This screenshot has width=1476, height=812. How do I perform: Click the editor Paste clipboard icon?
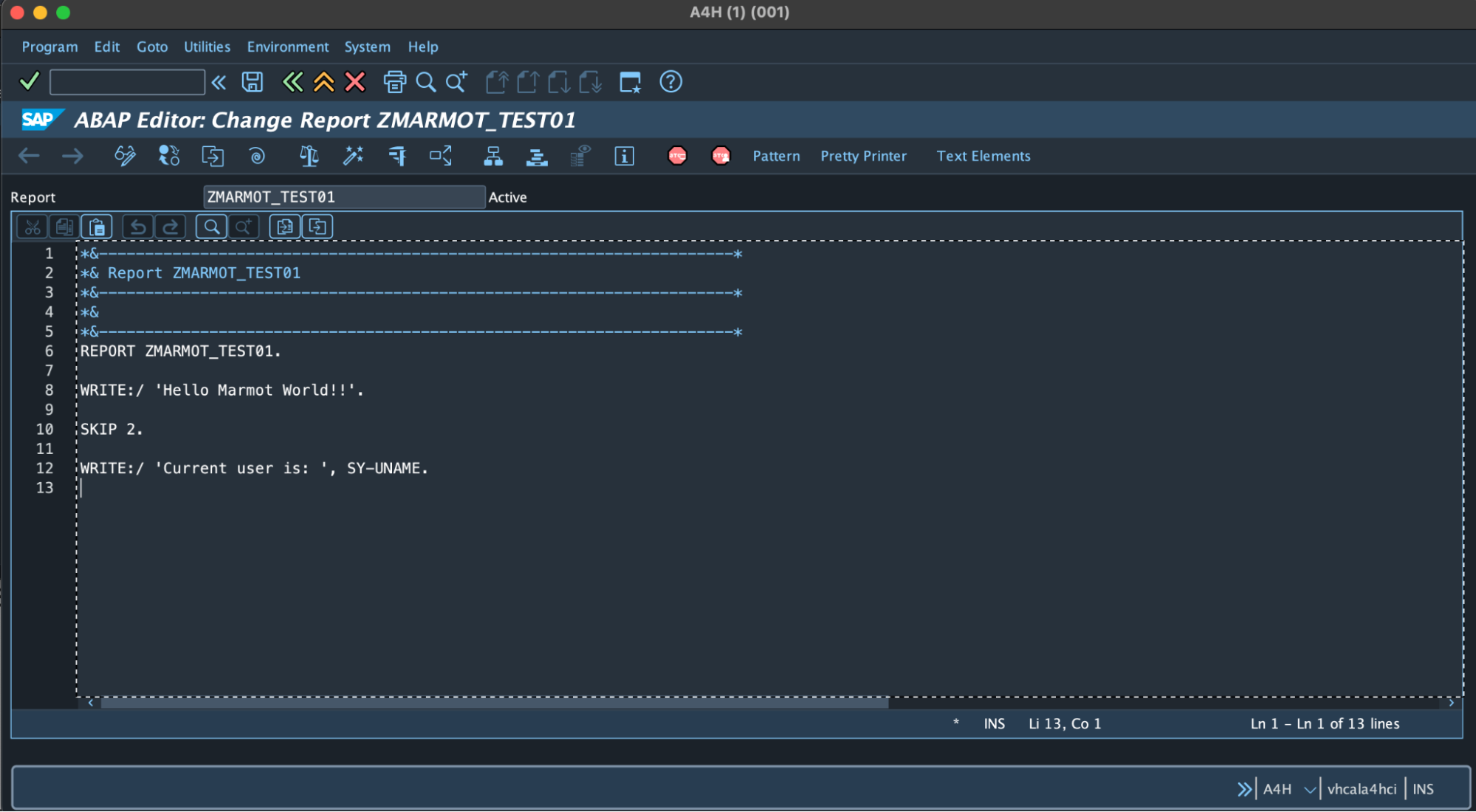(97, 227)
